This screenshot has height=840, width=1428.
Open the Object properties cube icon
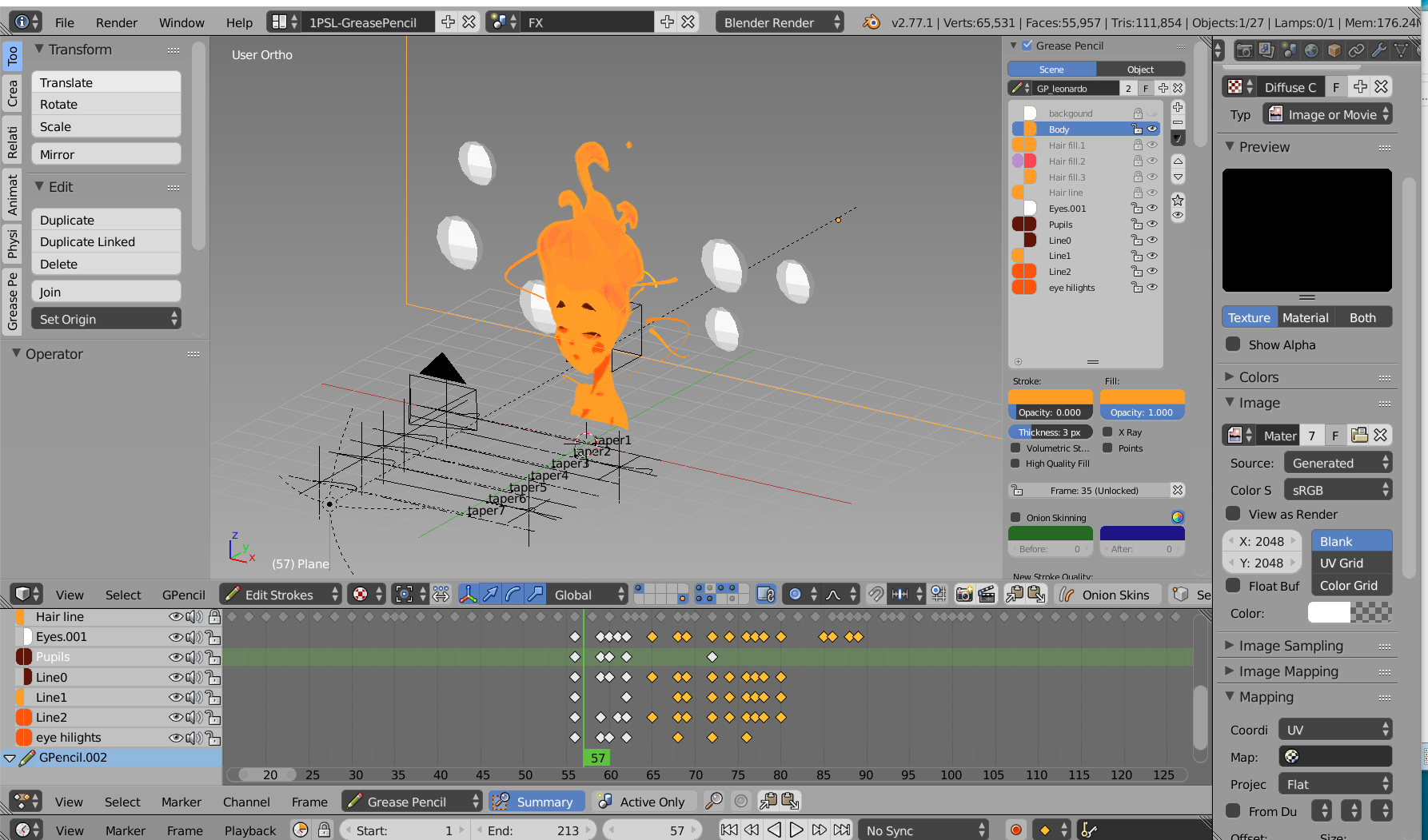tap(1334, 50)
